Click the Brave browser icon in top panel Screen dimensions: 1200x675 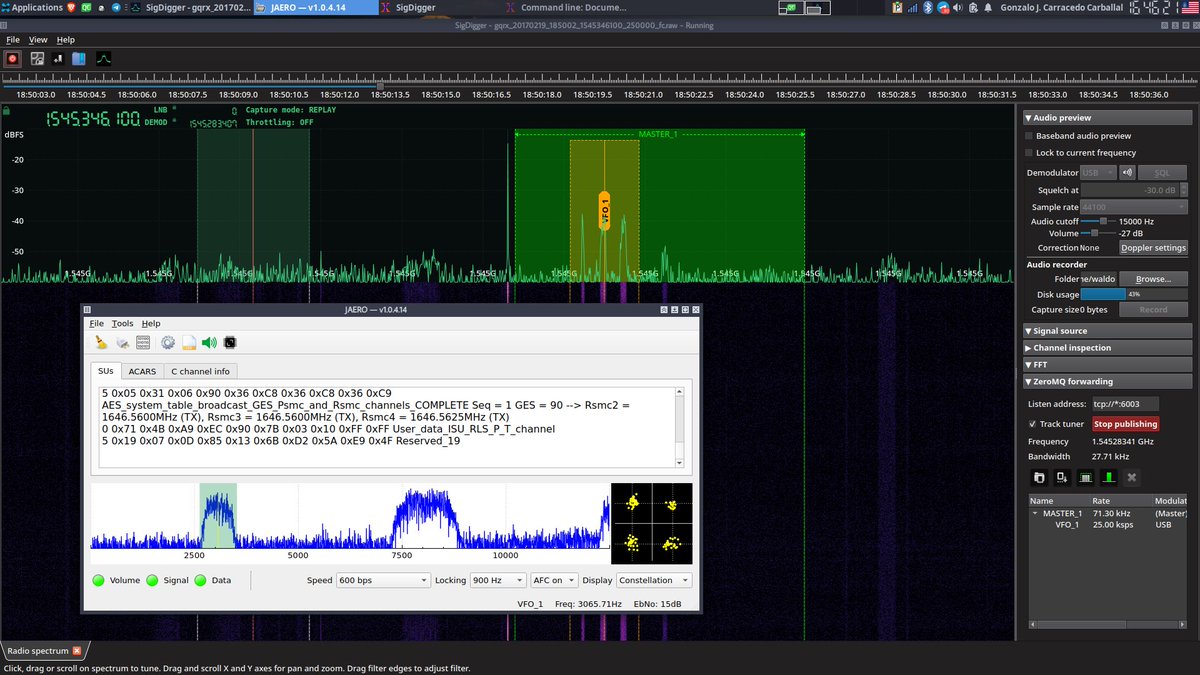pyautogui.click(x=71, y=7)
